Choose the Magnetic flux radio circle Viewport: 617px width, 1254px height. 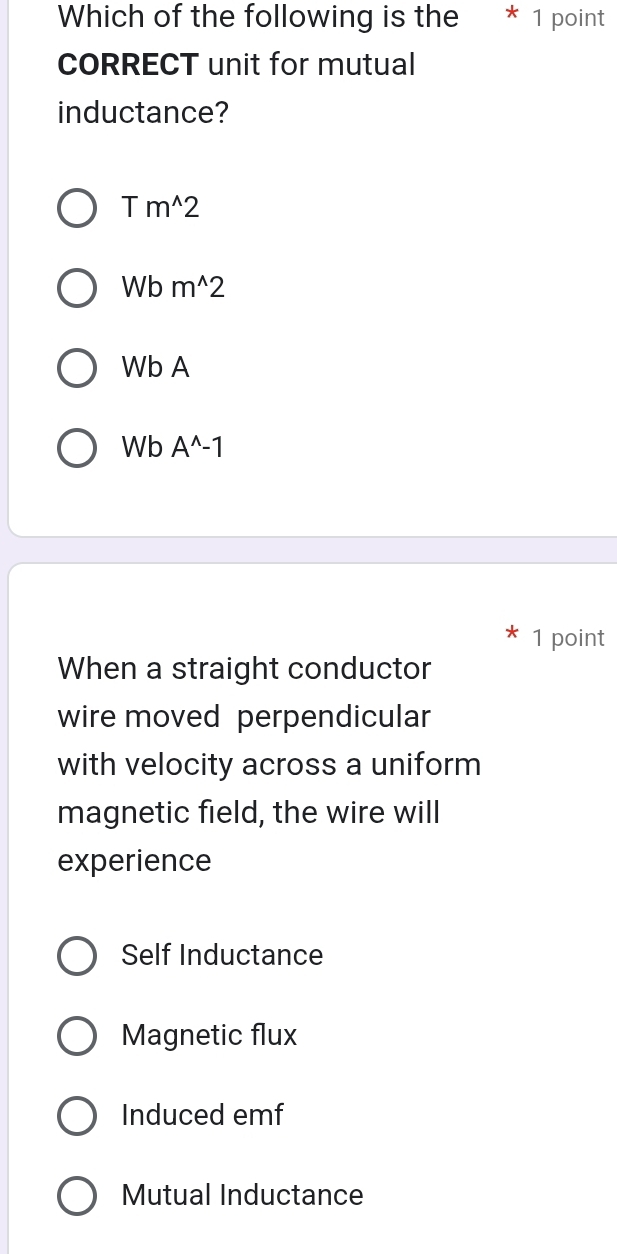pyautogui.click(x=77, y=1035)
